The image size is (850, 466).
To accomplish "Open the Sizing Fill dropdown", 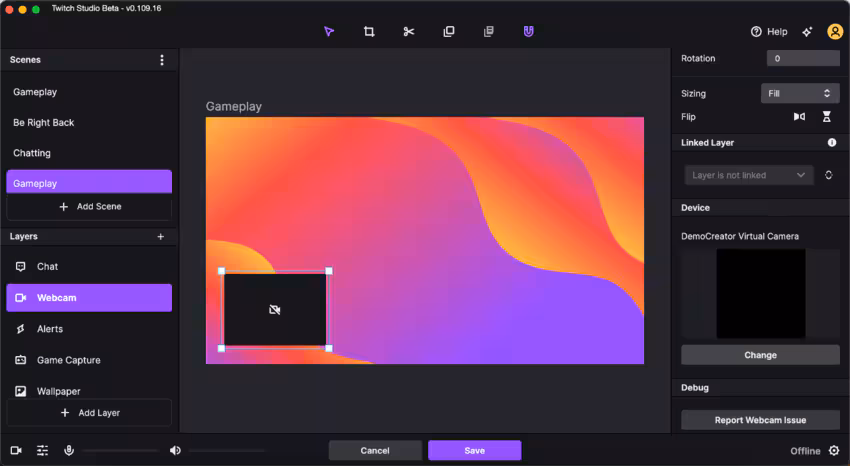I will tap(800, 93).
